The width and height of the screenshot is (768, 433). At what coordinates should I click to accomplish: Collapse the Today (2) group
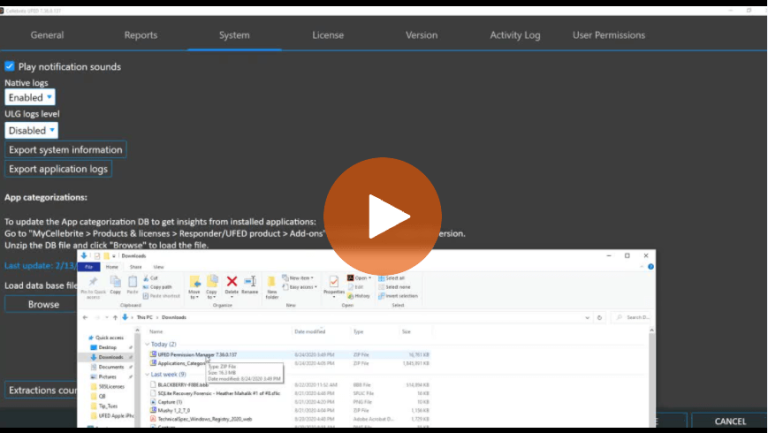click(147, 344)
